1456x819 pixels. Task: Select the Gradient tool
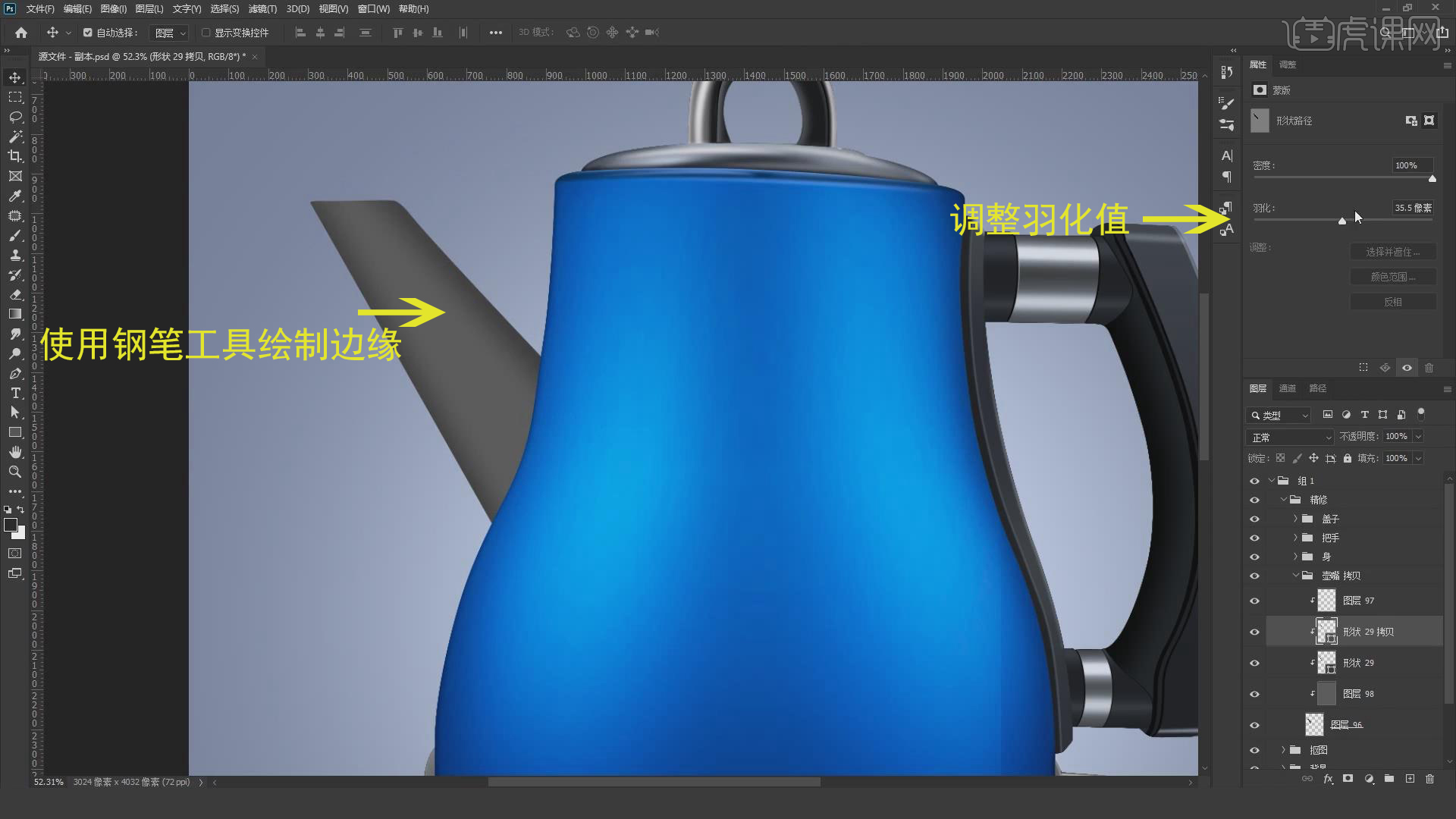coord(15,314)
